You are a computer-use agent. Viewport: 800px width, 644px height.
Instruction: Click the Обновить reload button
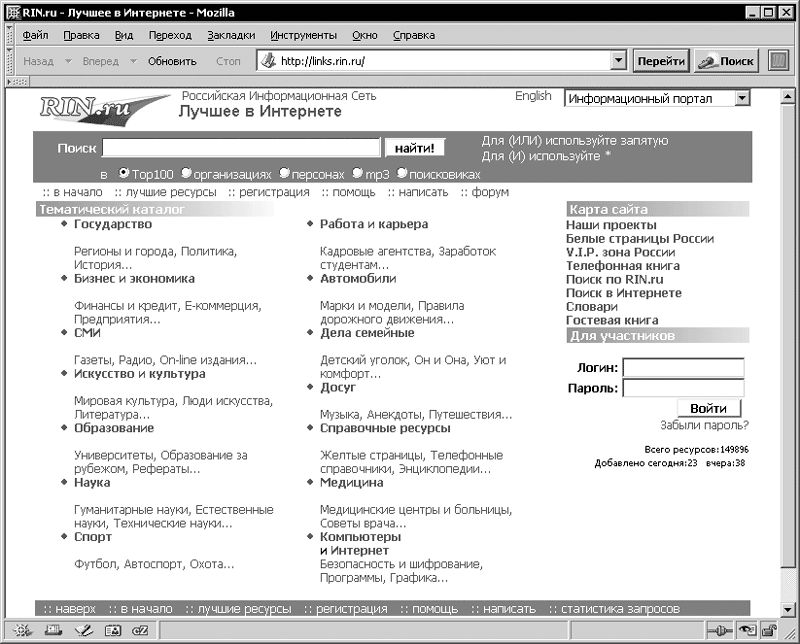[172, 61]
